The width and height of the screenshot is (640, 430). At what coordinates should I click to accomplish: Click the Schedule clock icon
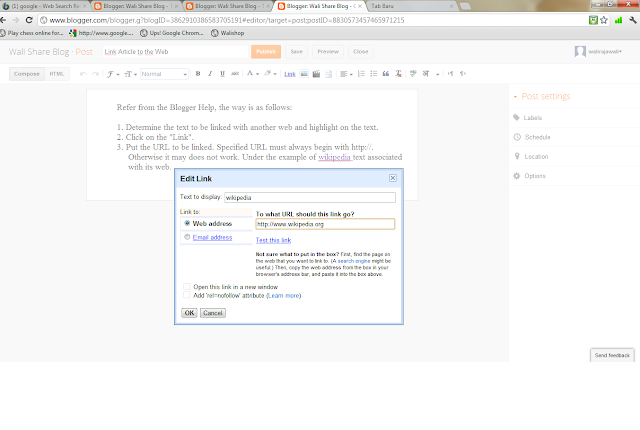coord(517,137)
